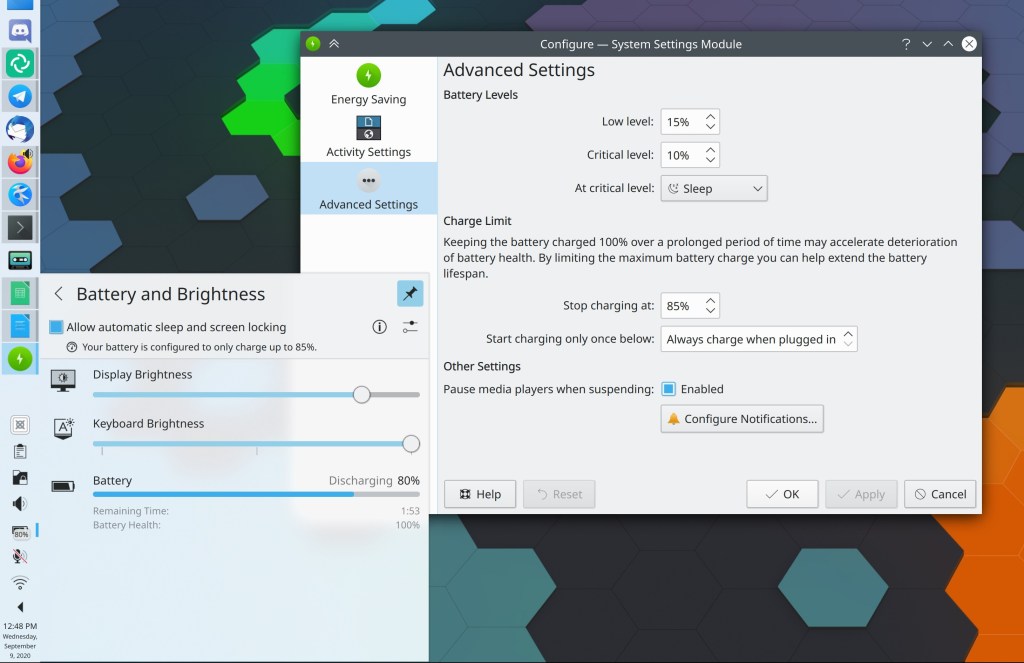
Task: Open the muted microphone tray icon
Action: (x=20, y=556)
